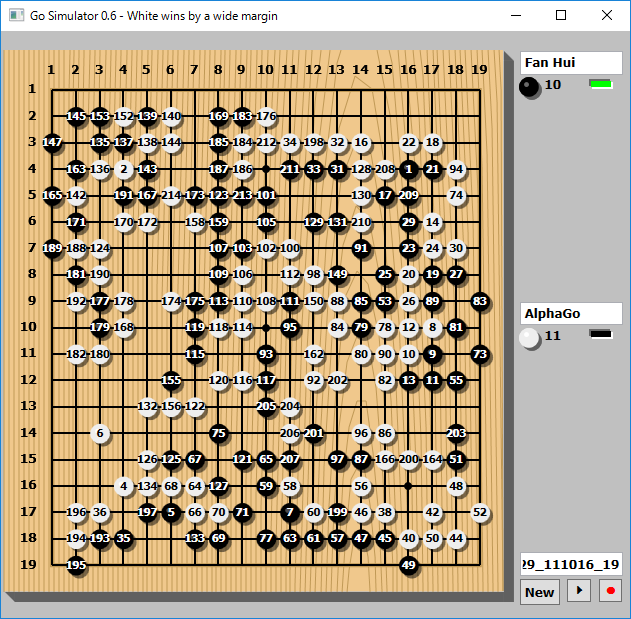This screenshot has width=631, height=619.
Task: Click black stone numbered 205
Action: (x=266, y=407)
